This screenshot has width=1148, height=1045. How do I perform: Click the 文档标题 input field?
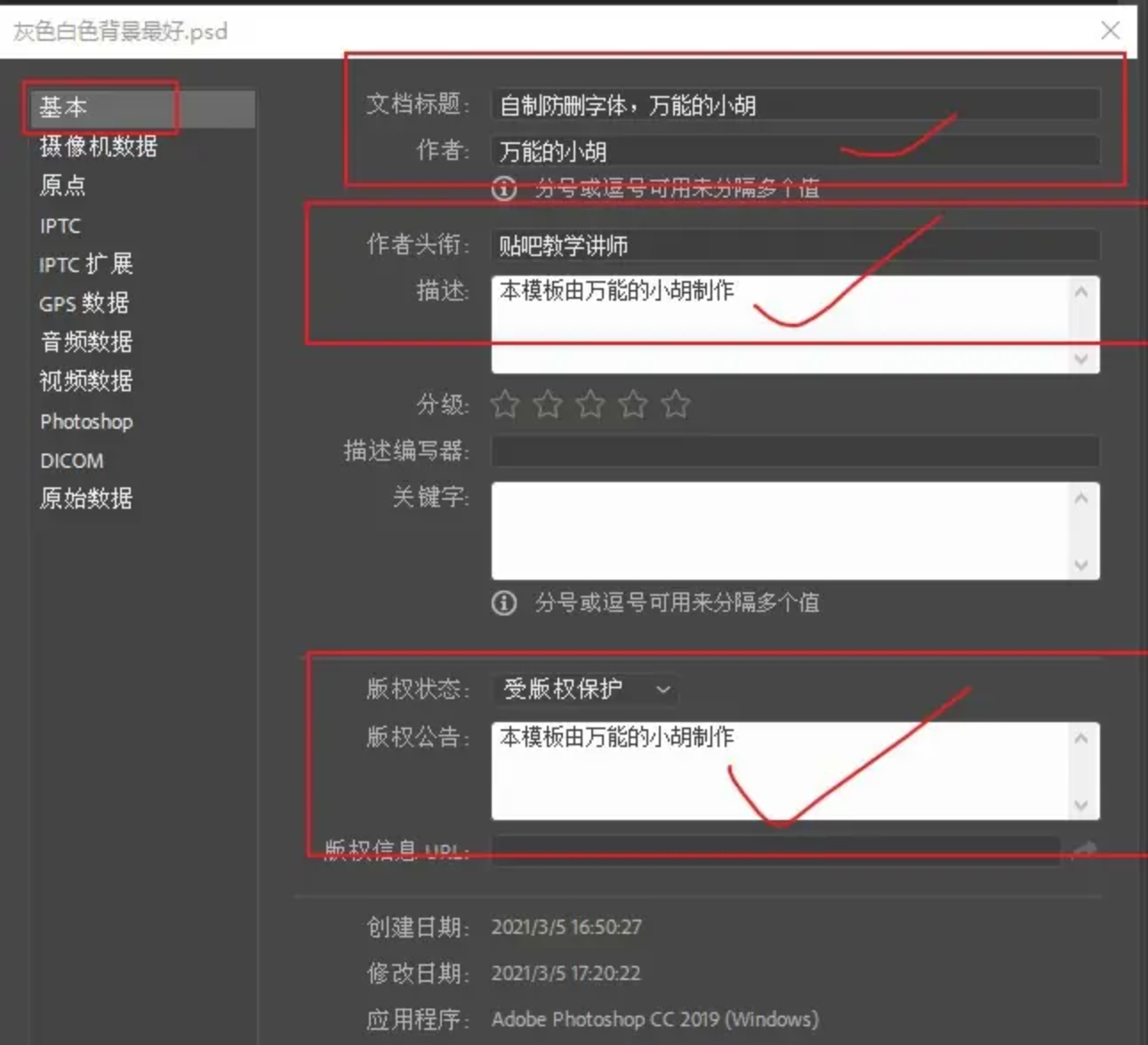pyautogui.click(x=796, y=105)
